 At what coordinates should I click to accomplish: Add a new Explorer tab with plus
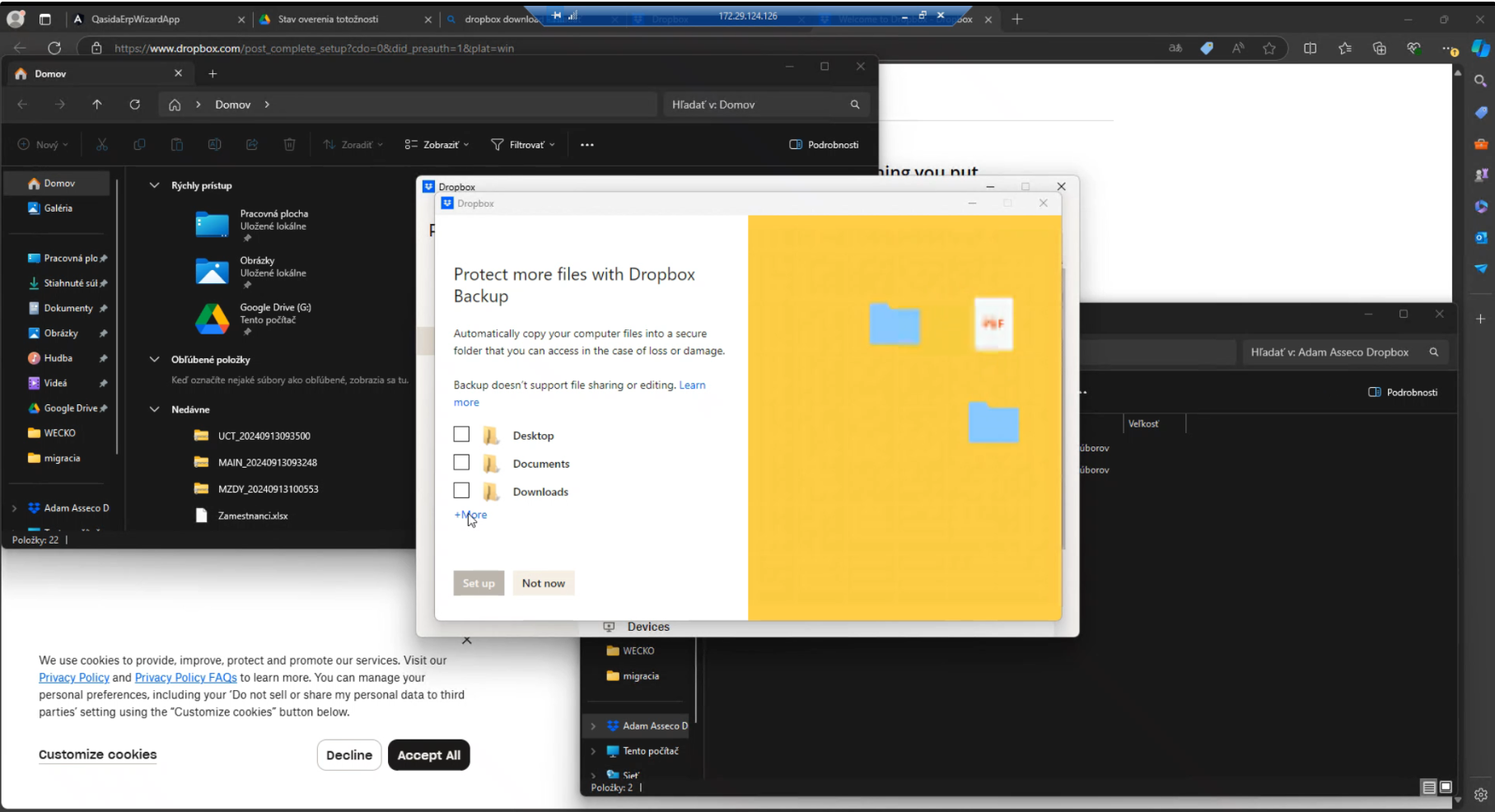click(213, 73)
